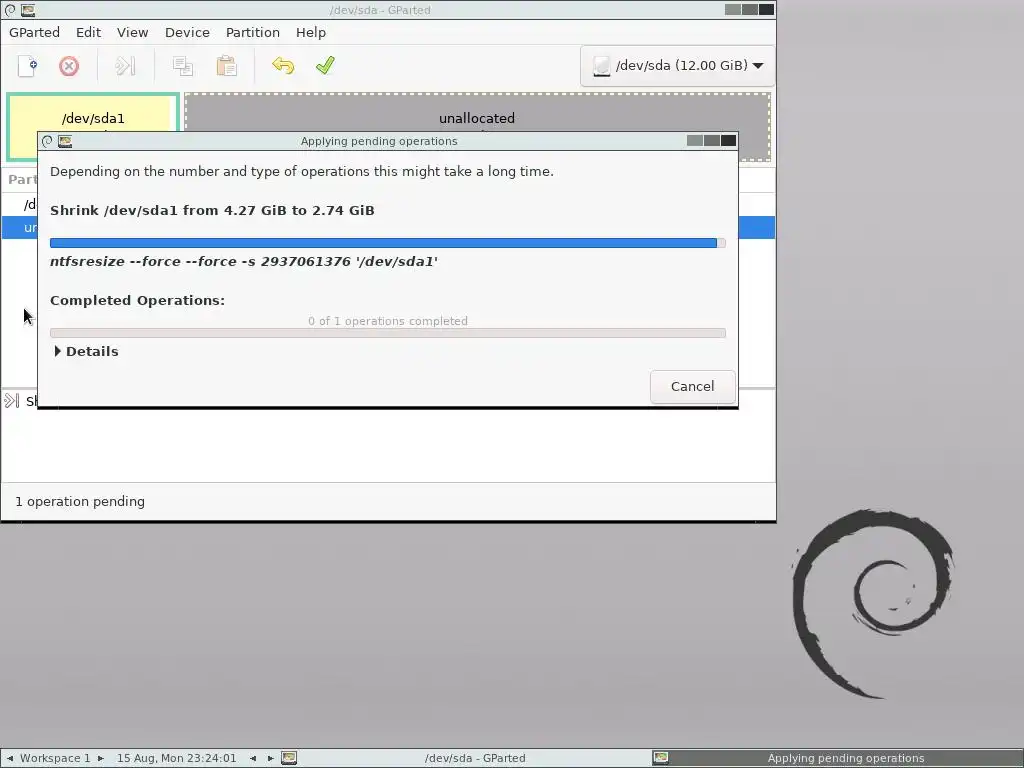Click the Undo last operation arrow

click(283, 66)
